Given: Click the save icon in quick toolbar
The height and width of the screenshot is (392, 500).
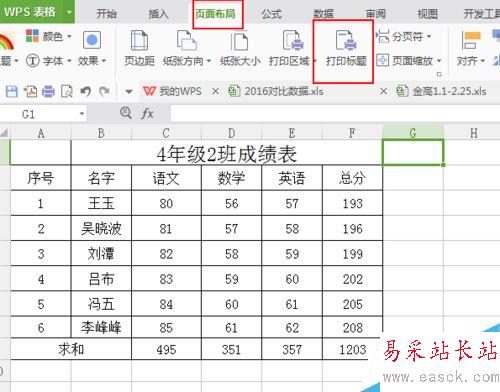Looking at the screenshot, I should click(x=12, y=91).
